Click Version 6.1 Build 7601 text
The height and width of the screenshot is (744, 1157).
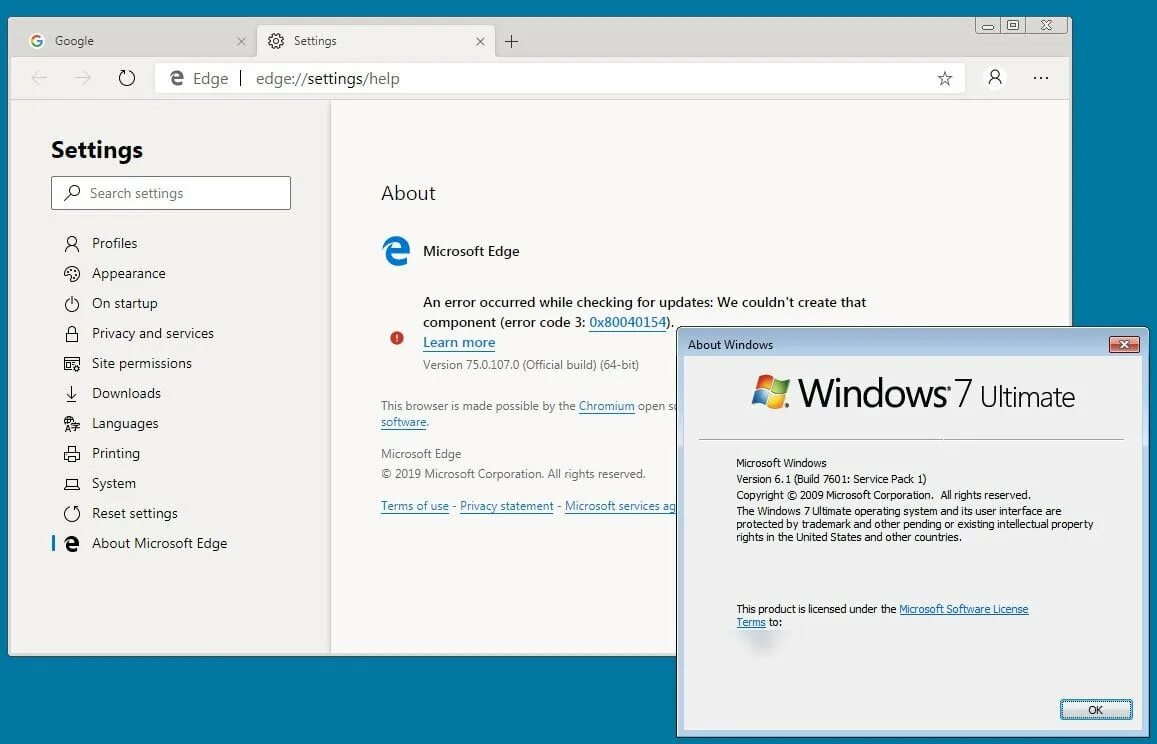pos(831,479)
